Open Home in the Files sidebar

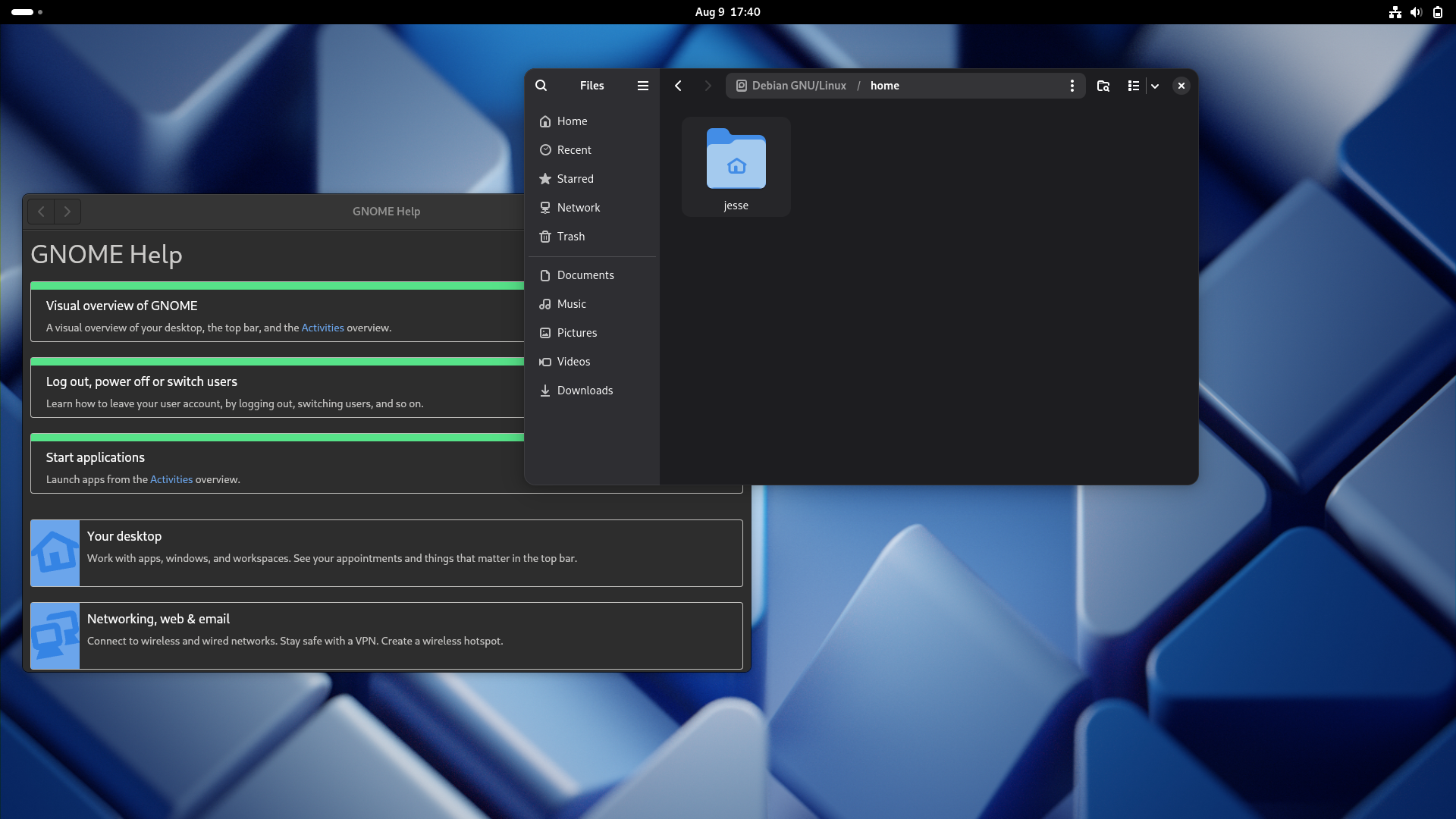pyautogui.click(x=592, y=121)
